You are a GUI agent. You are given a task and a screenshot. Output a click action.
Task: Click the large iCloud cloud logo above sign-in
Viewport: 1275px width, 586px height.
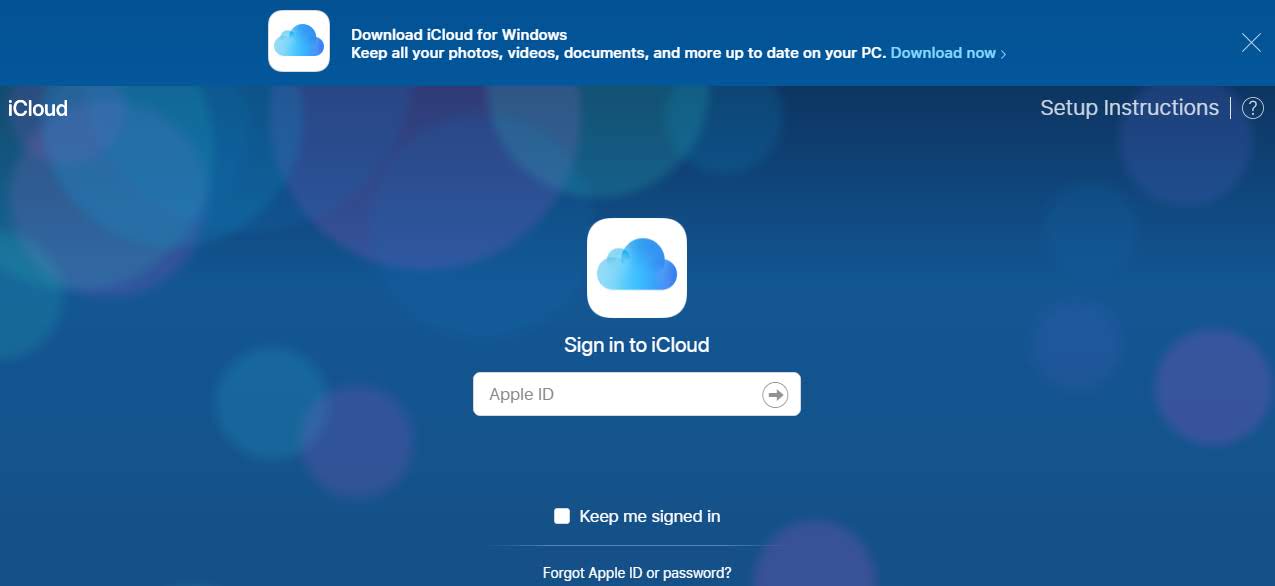pyautogui.click(x=637, y=268)
